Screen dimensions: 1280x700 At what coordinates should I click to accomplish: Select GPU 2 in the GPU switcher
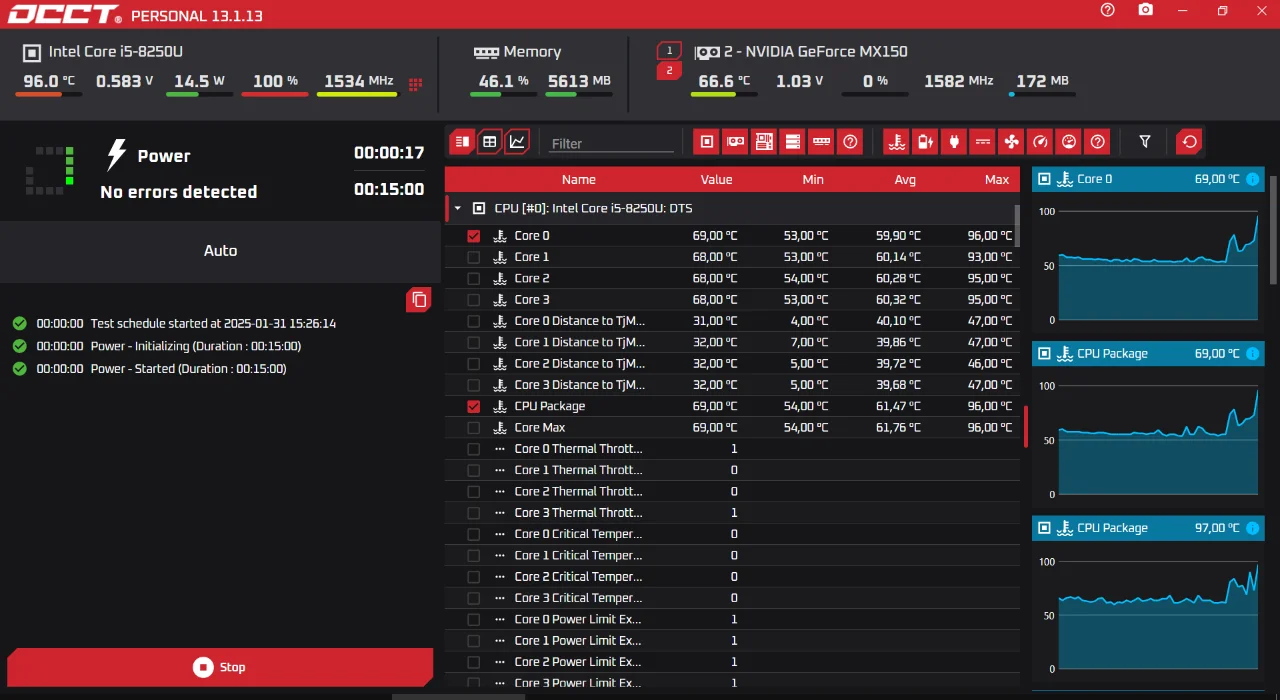click(x=669, y=71)
